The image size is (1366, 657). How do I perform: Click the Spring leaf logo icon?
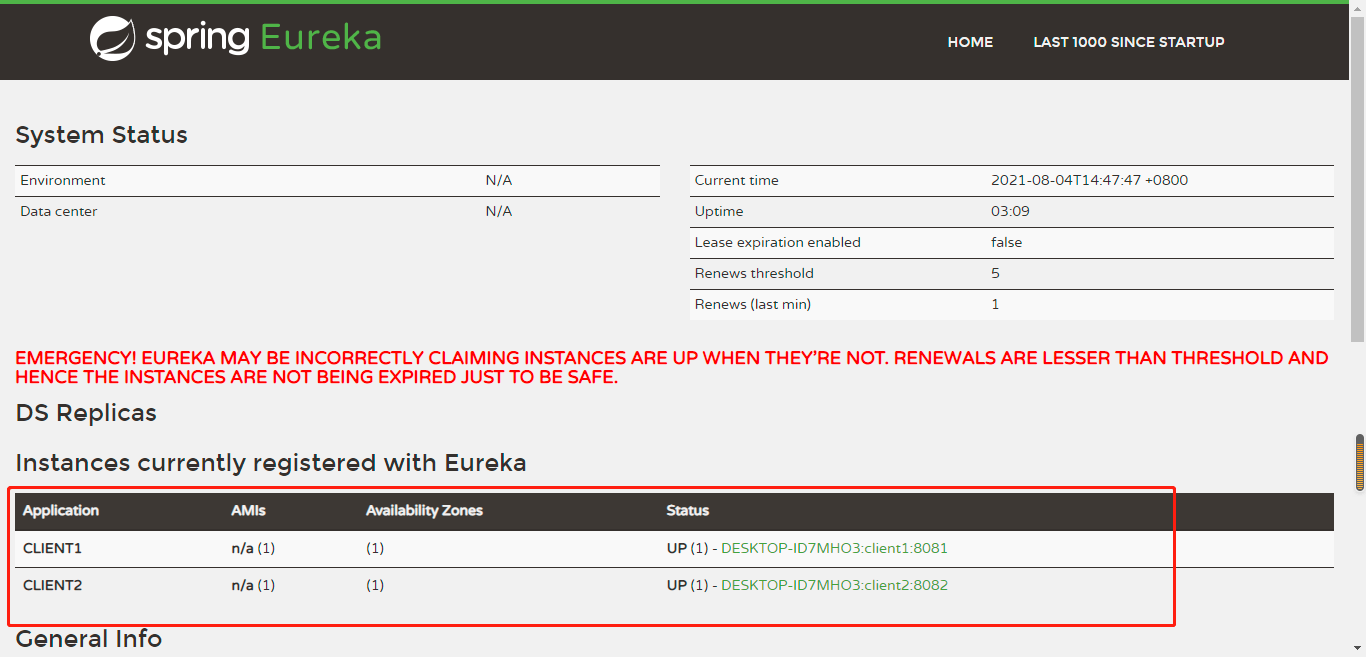tap(112, 40)
